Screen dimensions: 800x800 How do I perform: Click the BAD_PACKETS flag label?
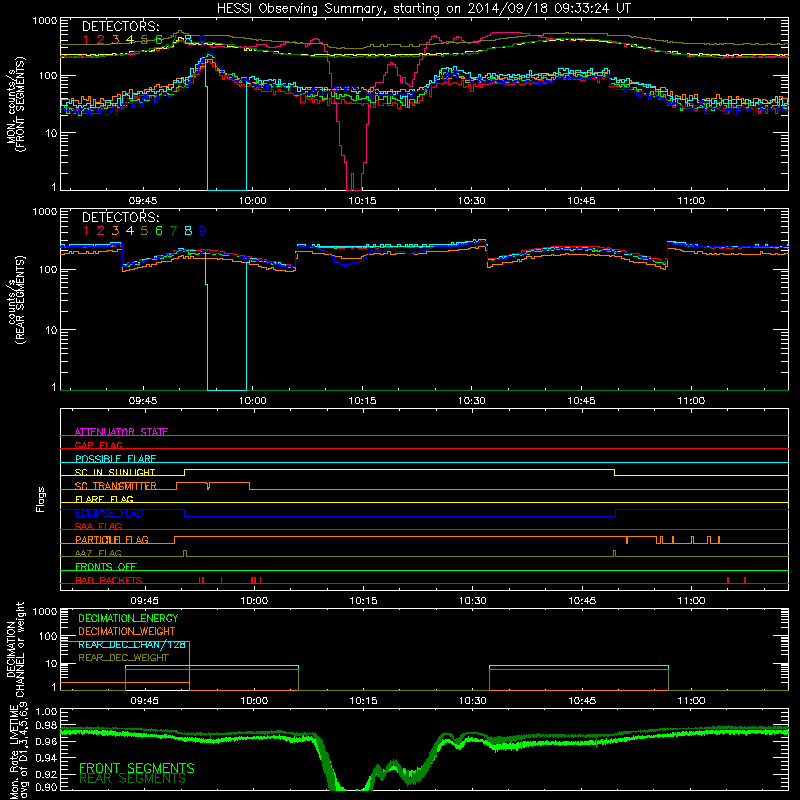(109, 580)
